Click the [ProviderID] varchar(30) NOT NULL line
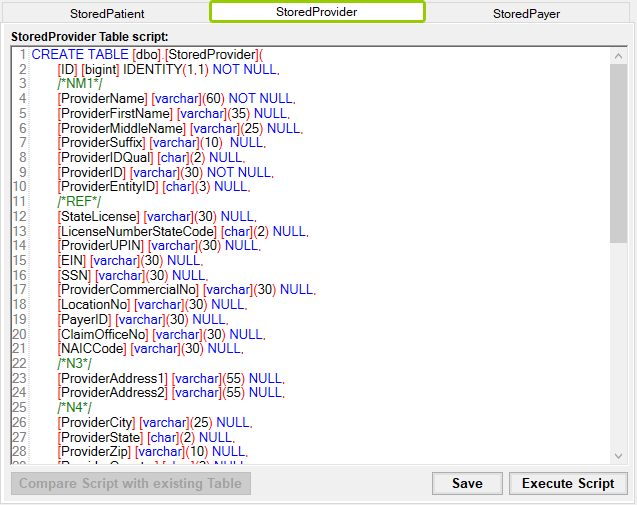Viewport: 637px width, 505px height. click(165, 172)
